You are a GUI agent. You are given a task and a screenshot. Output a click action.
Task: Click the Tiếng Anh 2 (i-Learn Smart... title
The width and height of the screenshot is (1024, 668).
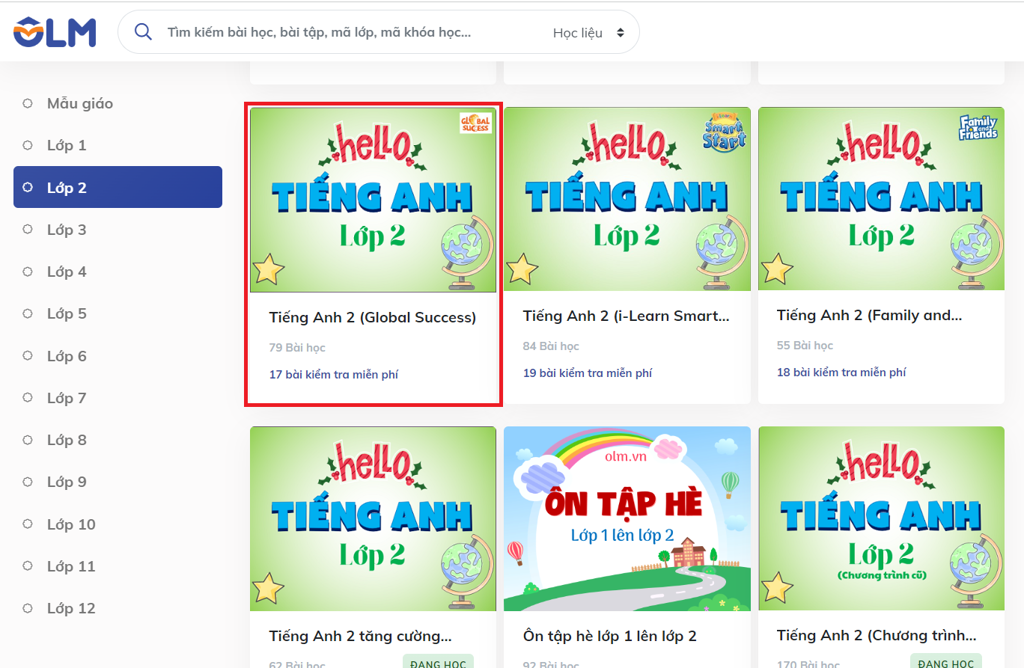(626, 316)
